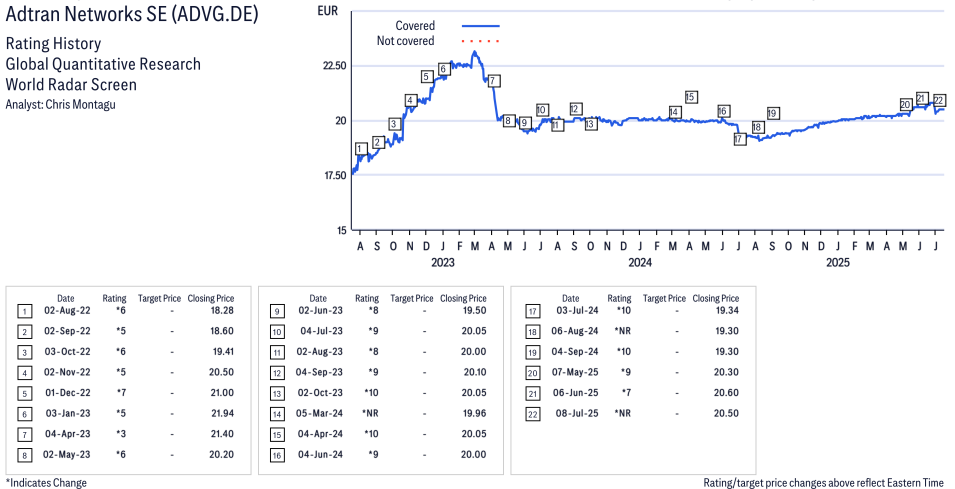Screen dimensions: 955x489
Task: Click chart marker 6 near the peak
Action: [x=444, y=69]
